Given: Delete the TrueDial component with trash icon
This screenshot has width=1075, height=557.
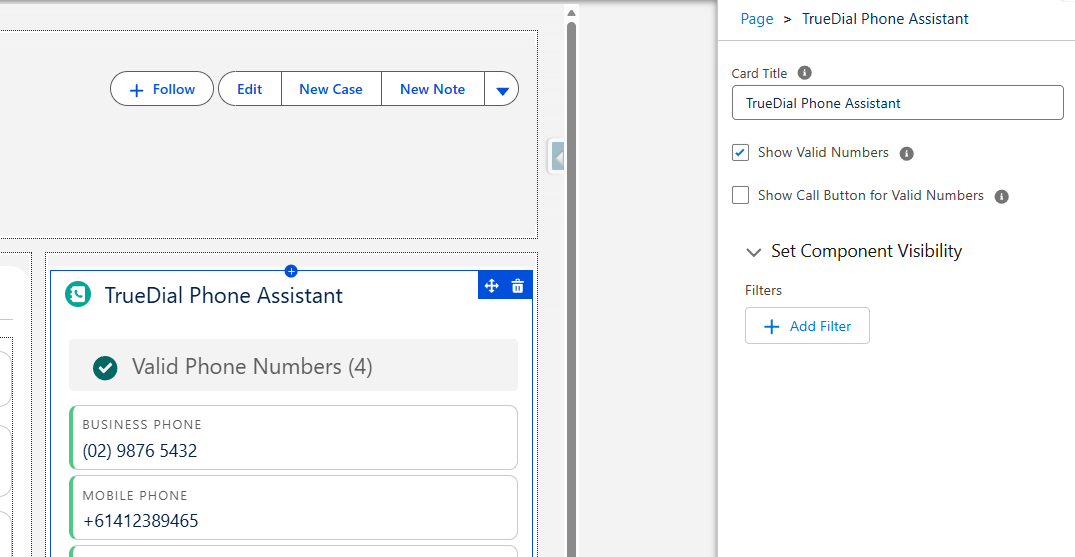Looking at the screenshot, I should pos(518,286).
